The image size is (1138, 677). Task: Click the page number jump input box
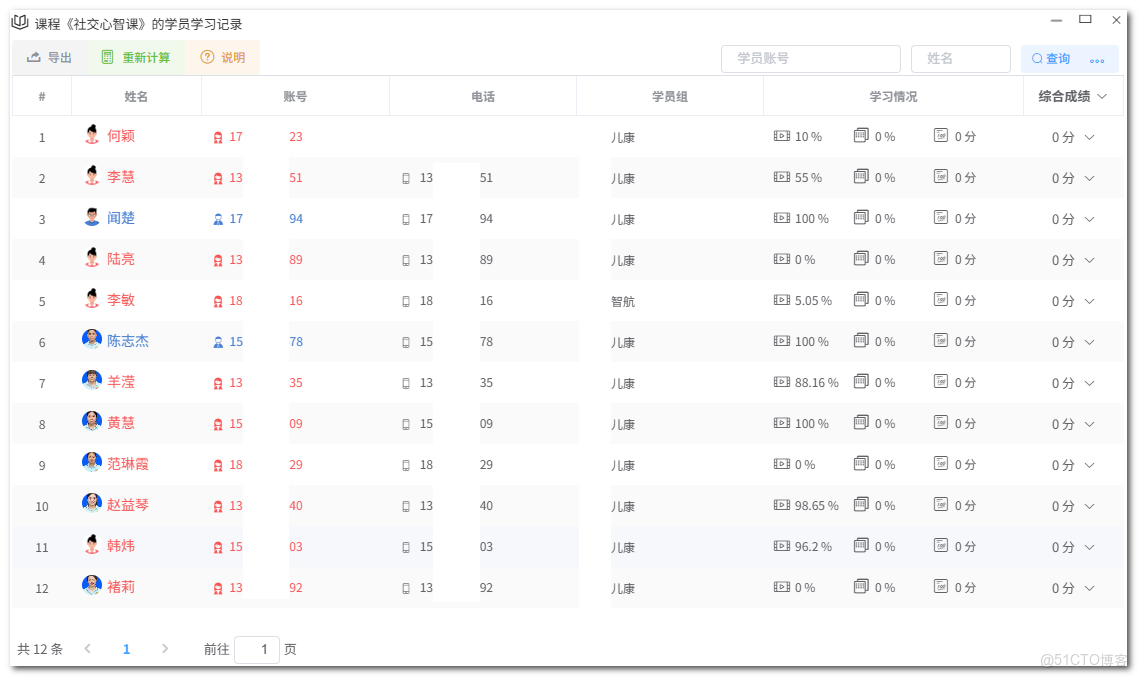pos(257,649)
